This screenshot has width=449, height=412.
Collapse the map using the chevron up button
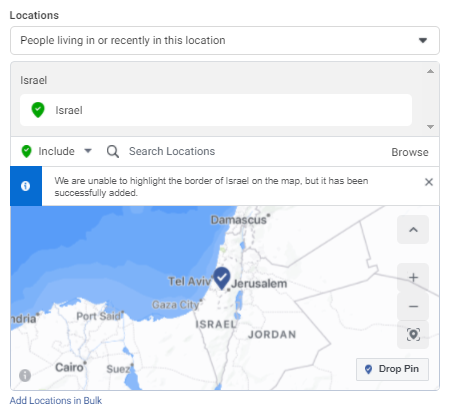(413, 229)
